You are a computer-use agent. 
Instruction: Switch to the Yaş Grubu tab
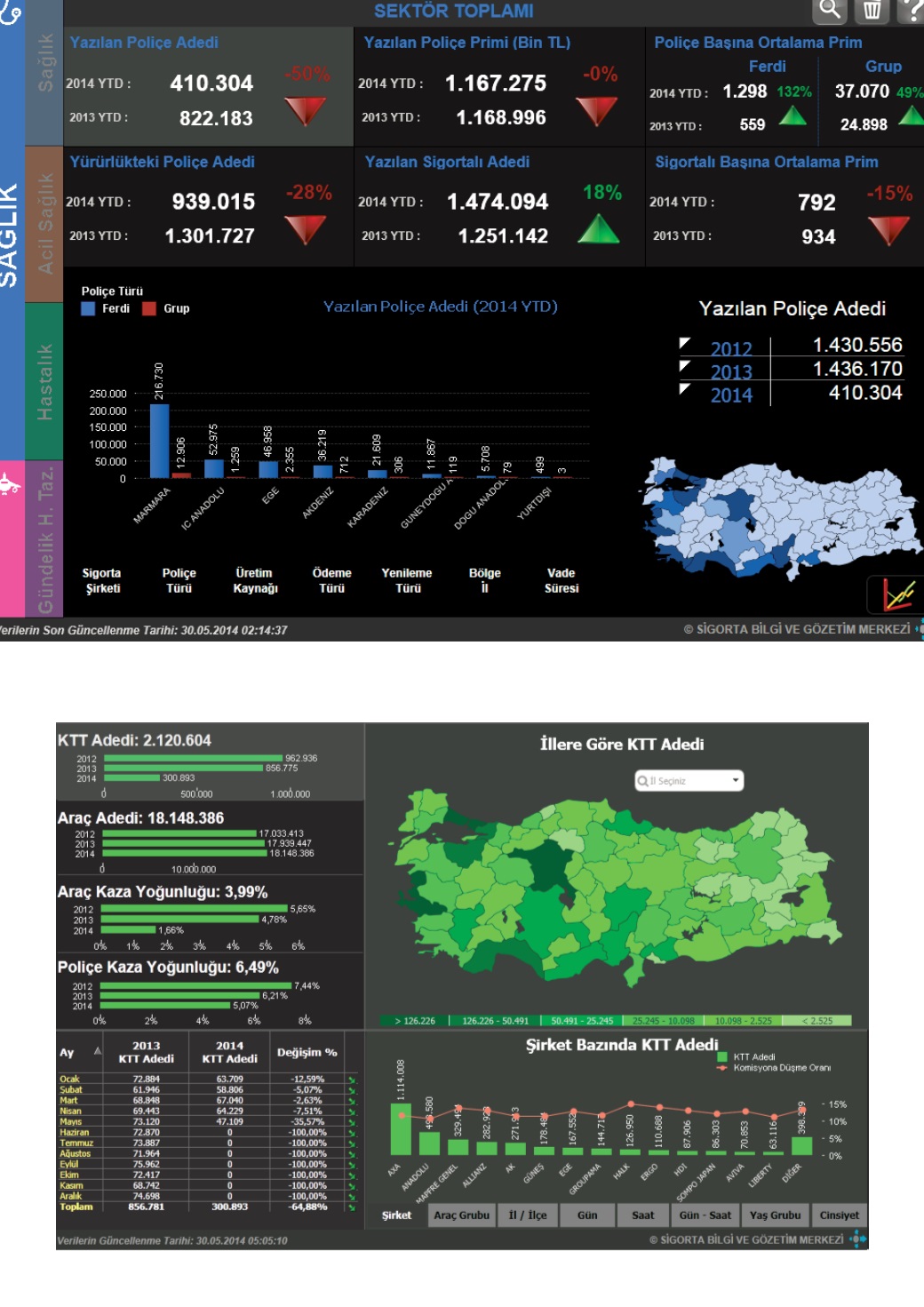coord(775,1215)
